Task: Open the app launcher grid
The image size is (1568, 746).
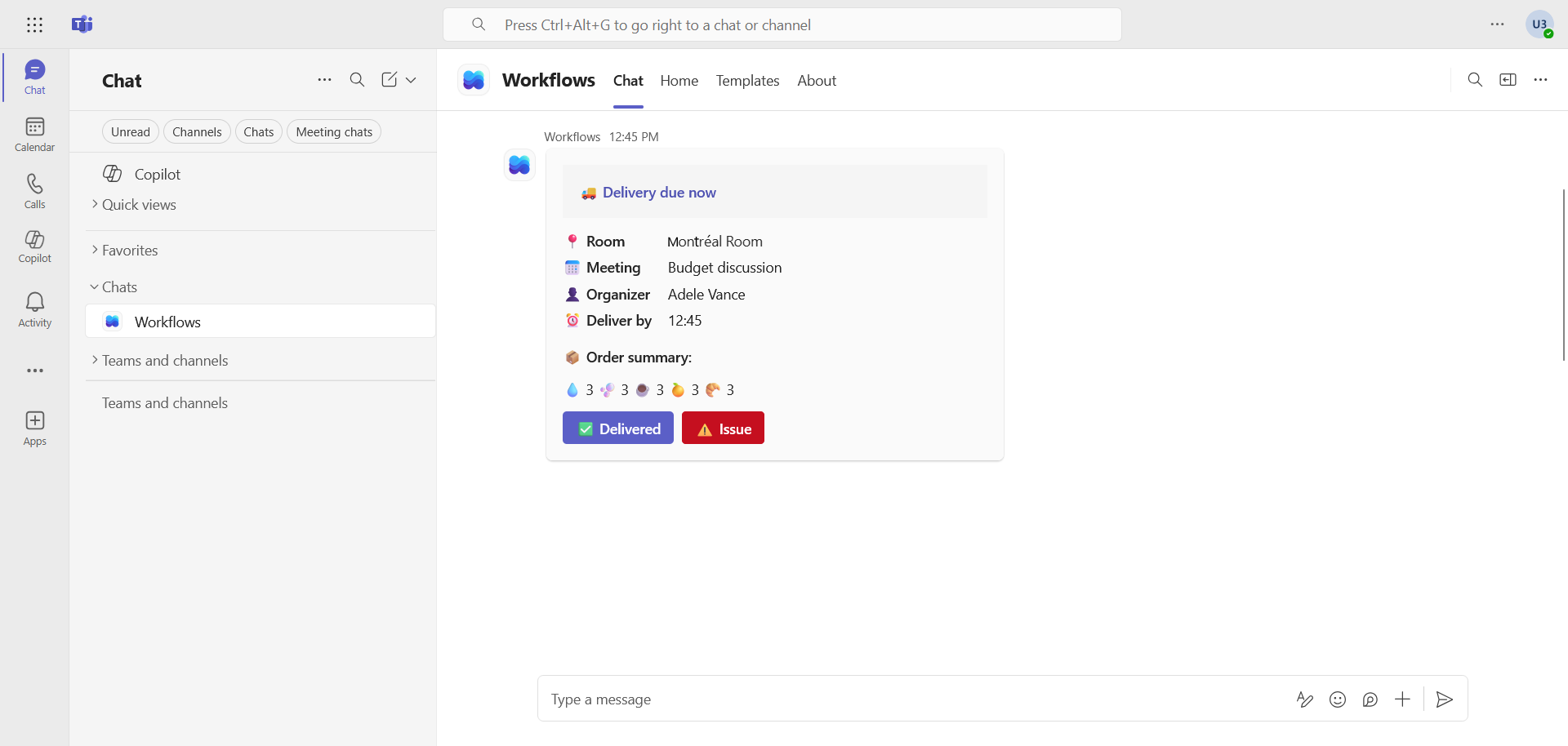Action: pos(34,24)
